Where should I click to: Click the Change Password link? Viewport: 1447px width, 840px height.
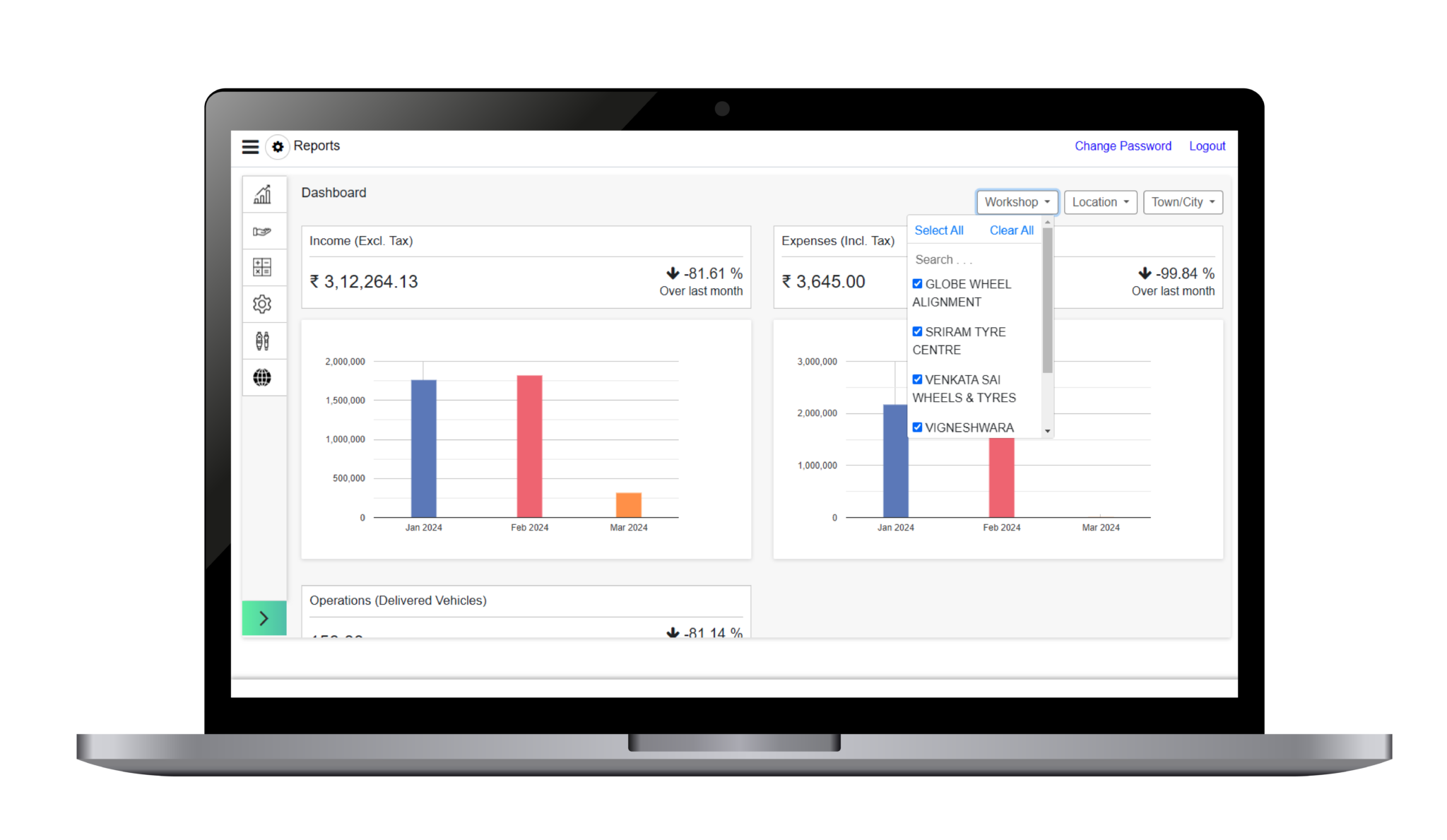coord(1123,145)
